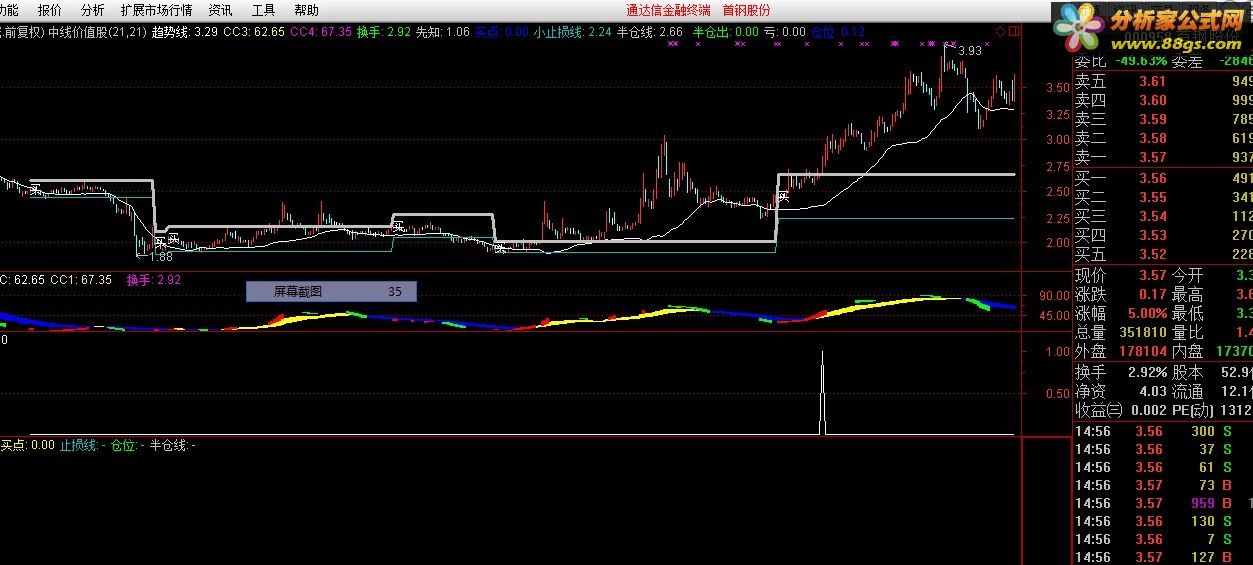The height and width of the screenshot is (565, 1253).
Task: Select the 卖四 3.60 ask row
Action: tap(1163, 101)
